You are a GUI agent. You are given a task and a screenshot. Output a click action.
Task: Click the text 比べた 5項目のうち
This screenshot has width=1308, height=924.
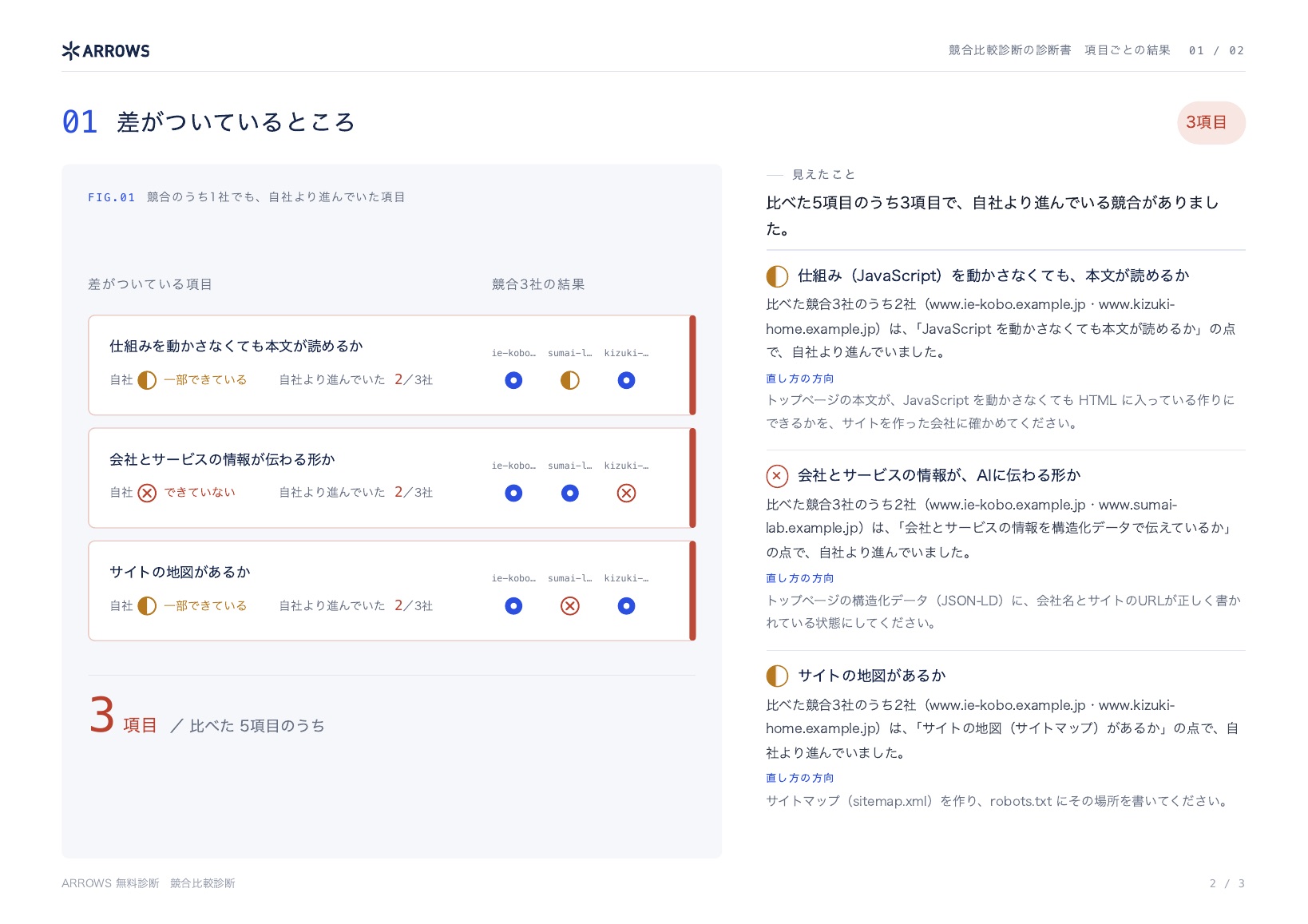pos(257,726)
